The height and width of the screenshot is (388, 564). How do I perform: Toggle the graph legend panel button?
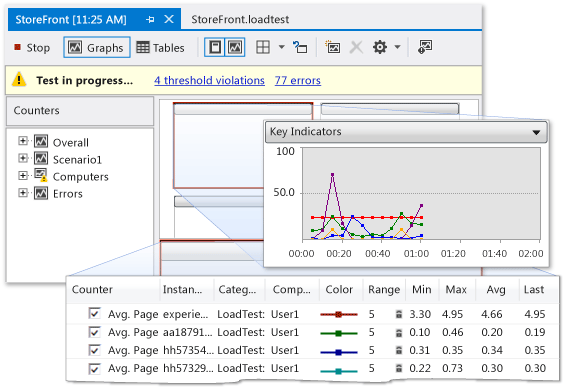(x=235, y=47)
